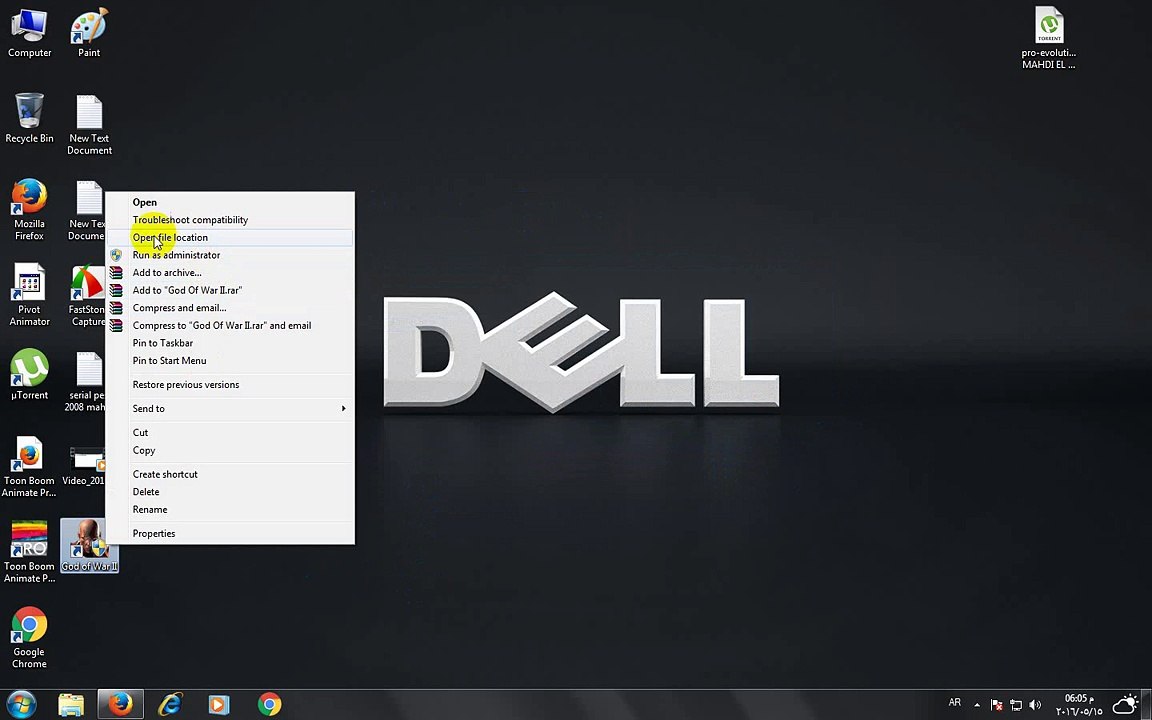Choose Add to "God Of War II.rar"
This screenshot has width=1152, height=720.
pyautogui.click(x=230, y=290)
